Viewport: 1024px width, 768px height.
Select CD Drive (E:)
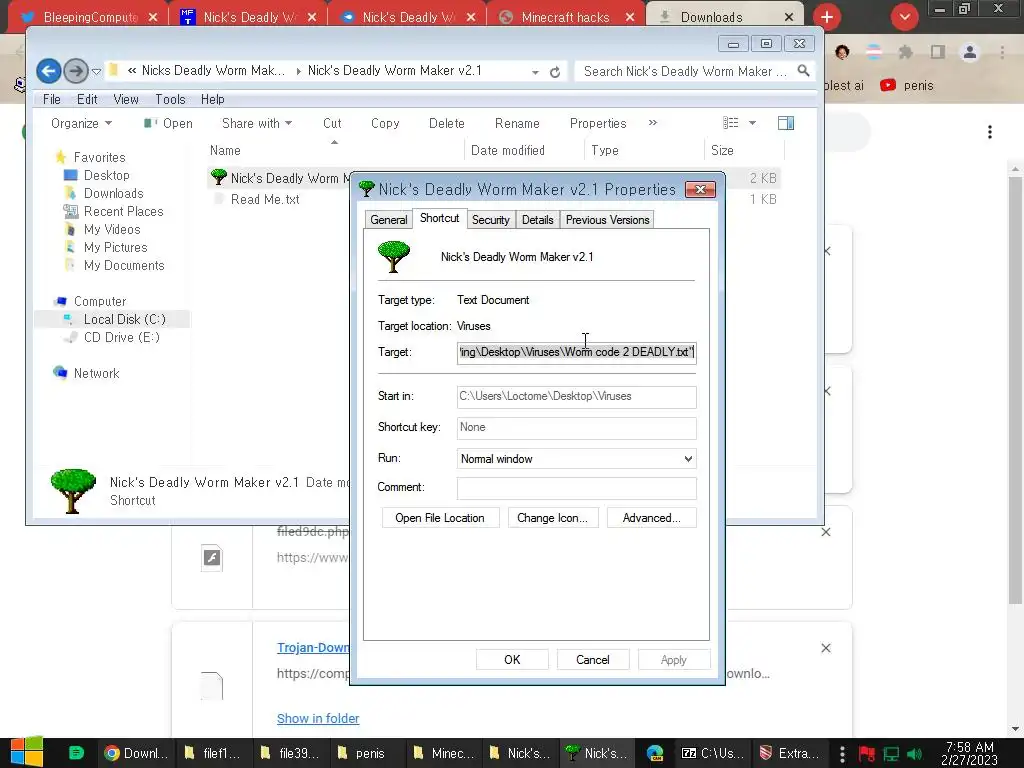(121, 338)
